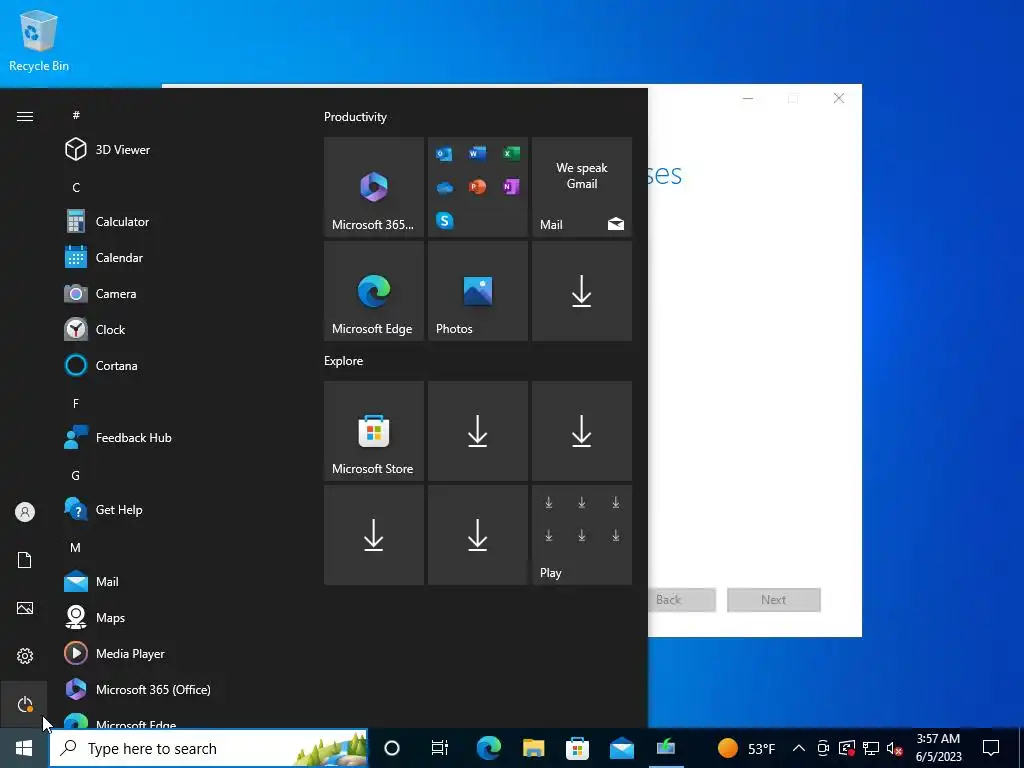1024x768 pixels.
Task: Open the Play folder tile
Action: tap(582, 535)
